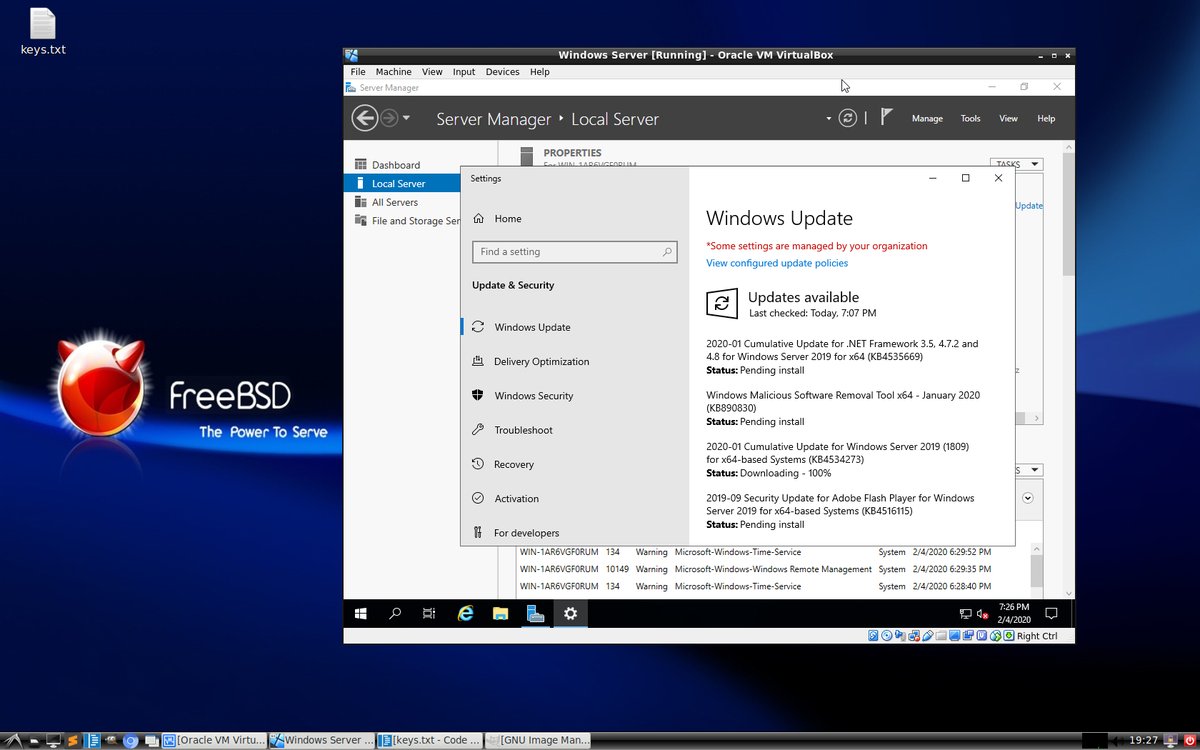Open File Explorer from the VM taskbar

click(x=500, y=614)
